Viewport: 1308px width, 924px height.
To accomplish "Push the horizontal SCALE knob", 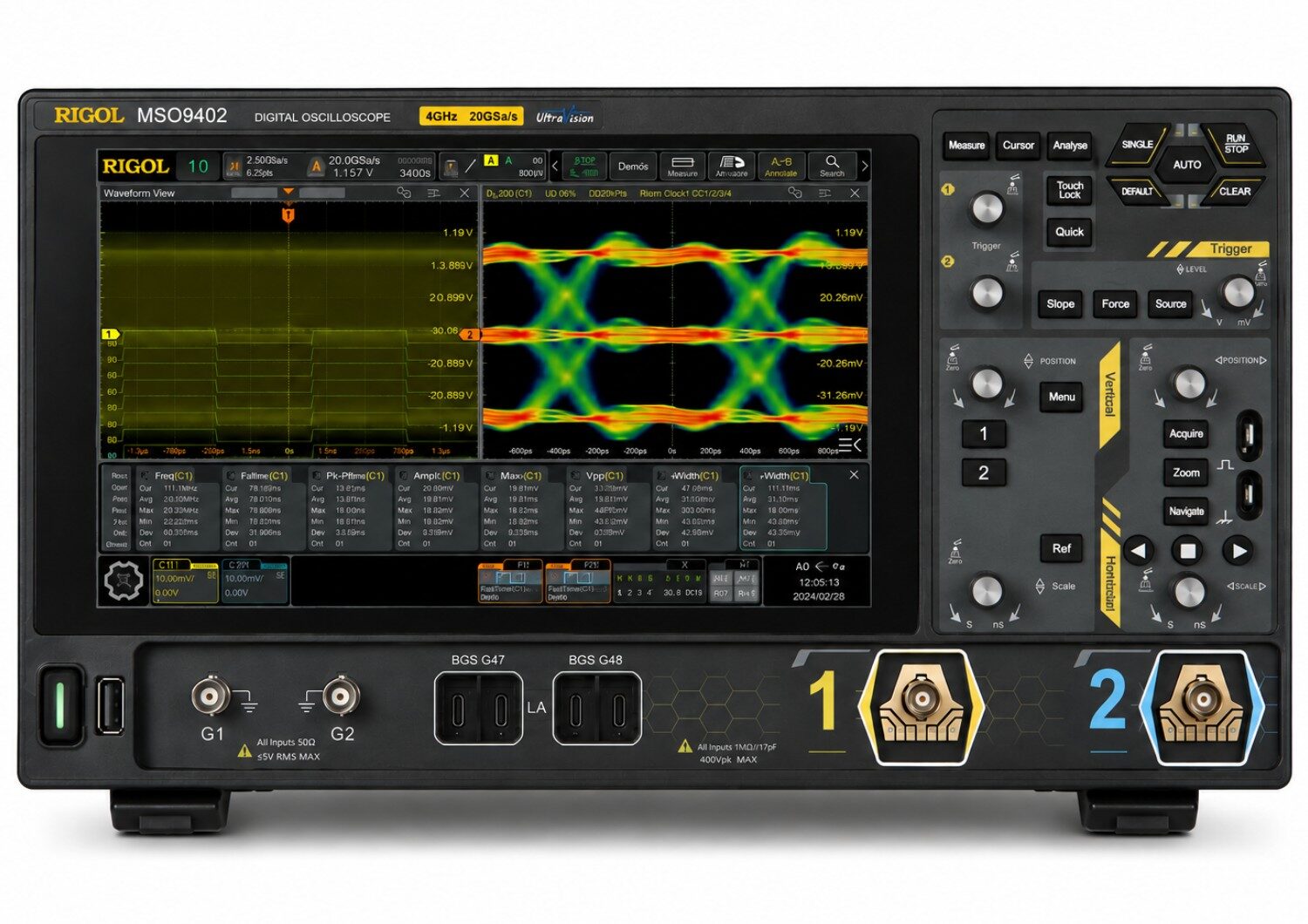I will click(1190, 592).
